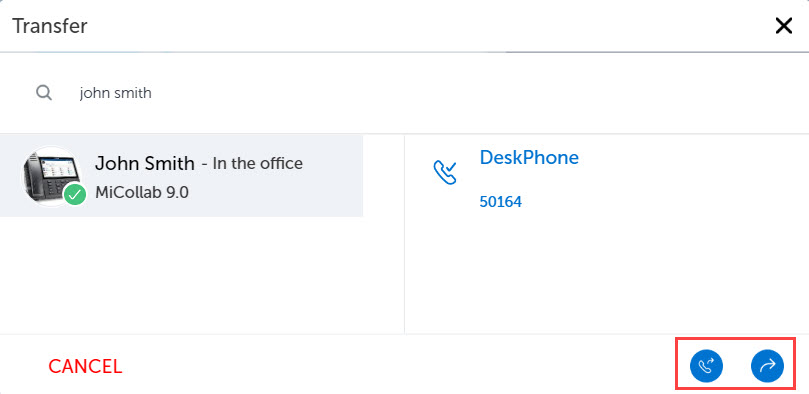Click blank search bar area after typed text
This screenshot has height=394, width=809.
coord(464,93)
